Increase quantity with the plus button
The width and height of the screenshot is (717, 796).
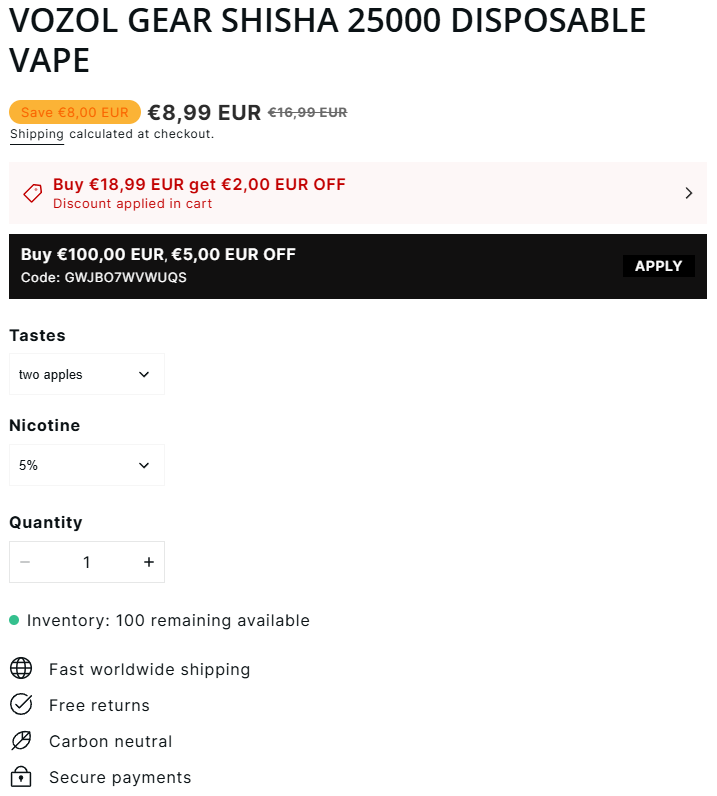click(149, 562)
